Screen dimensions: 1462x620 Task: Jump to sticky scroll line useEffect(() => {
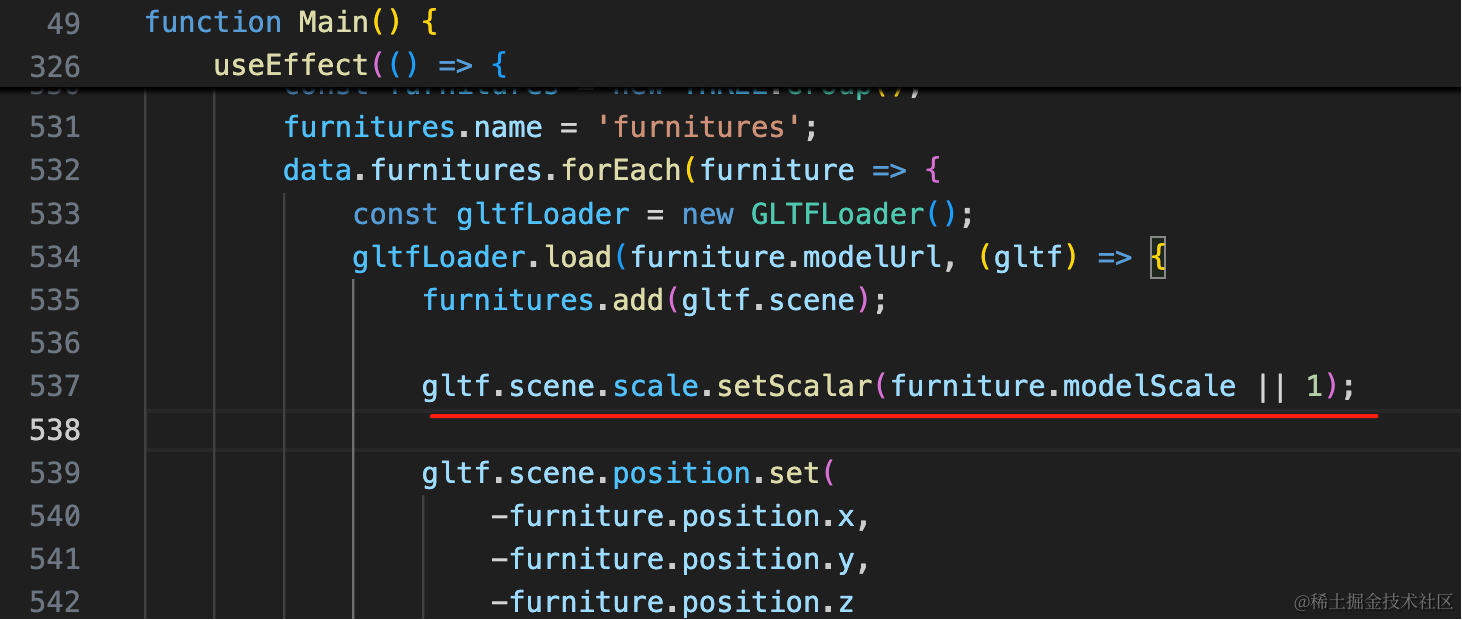pyautogui.click(x=360, y=66)
